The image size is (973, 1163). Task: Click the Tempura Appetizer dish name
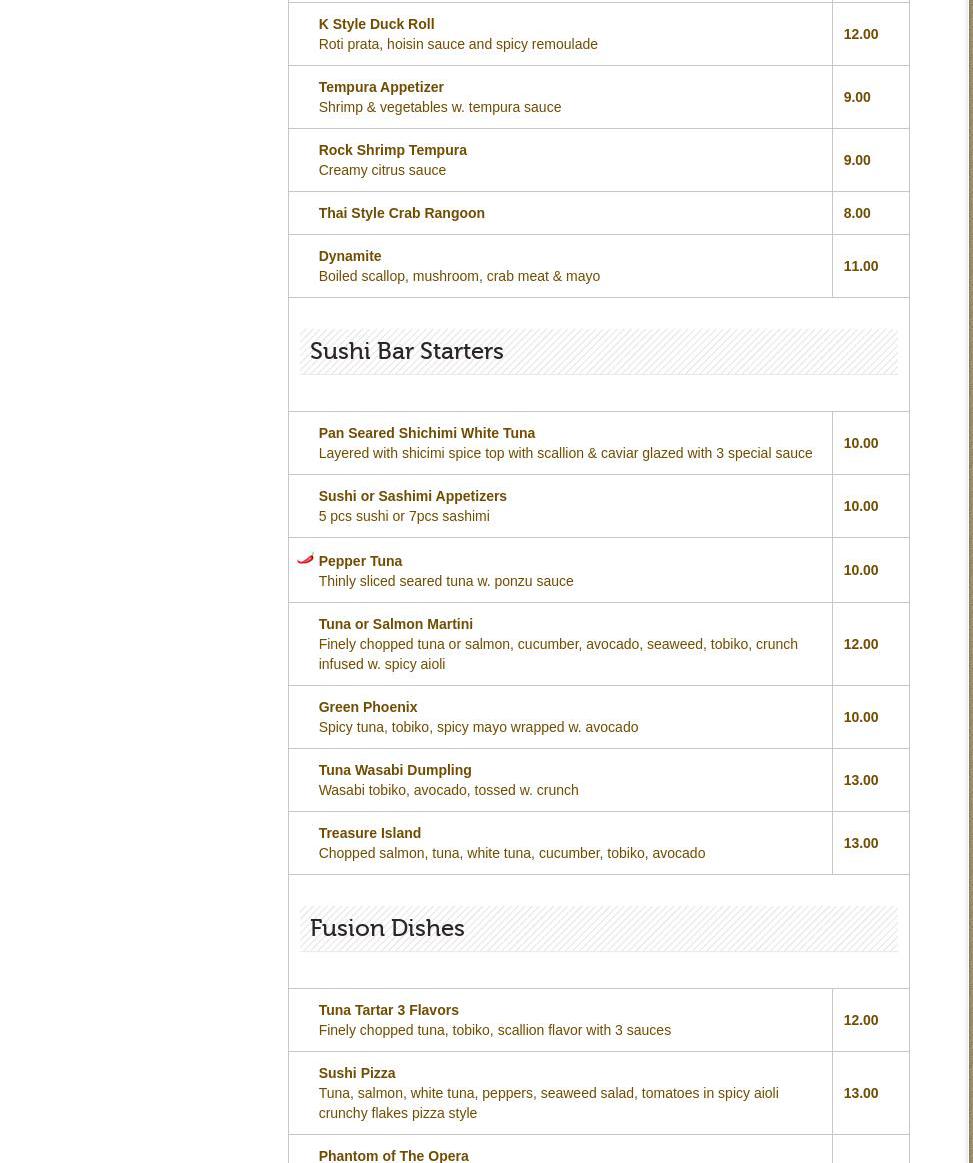tap(381, 87)
